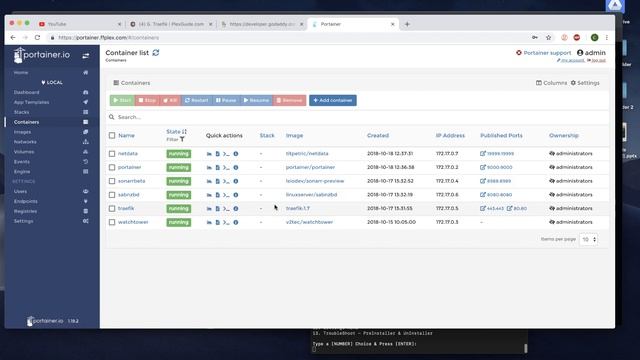Viewport: 640px width, 360px height.
Task: Open Images in the sidebar menu
Action: point(22,132)
